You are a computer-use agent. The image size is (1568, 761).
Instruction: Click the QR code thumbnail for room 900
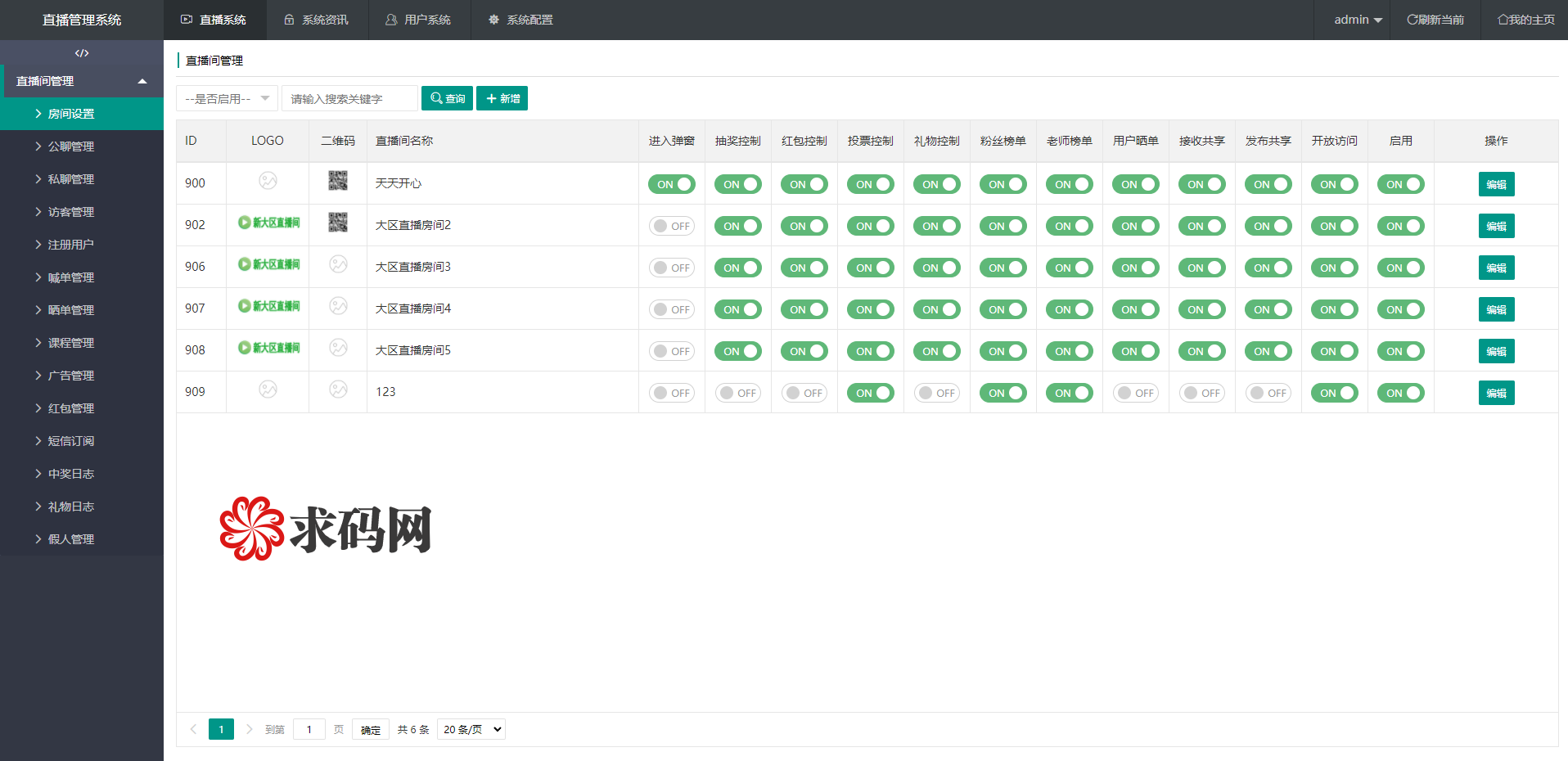click(338, 181)
